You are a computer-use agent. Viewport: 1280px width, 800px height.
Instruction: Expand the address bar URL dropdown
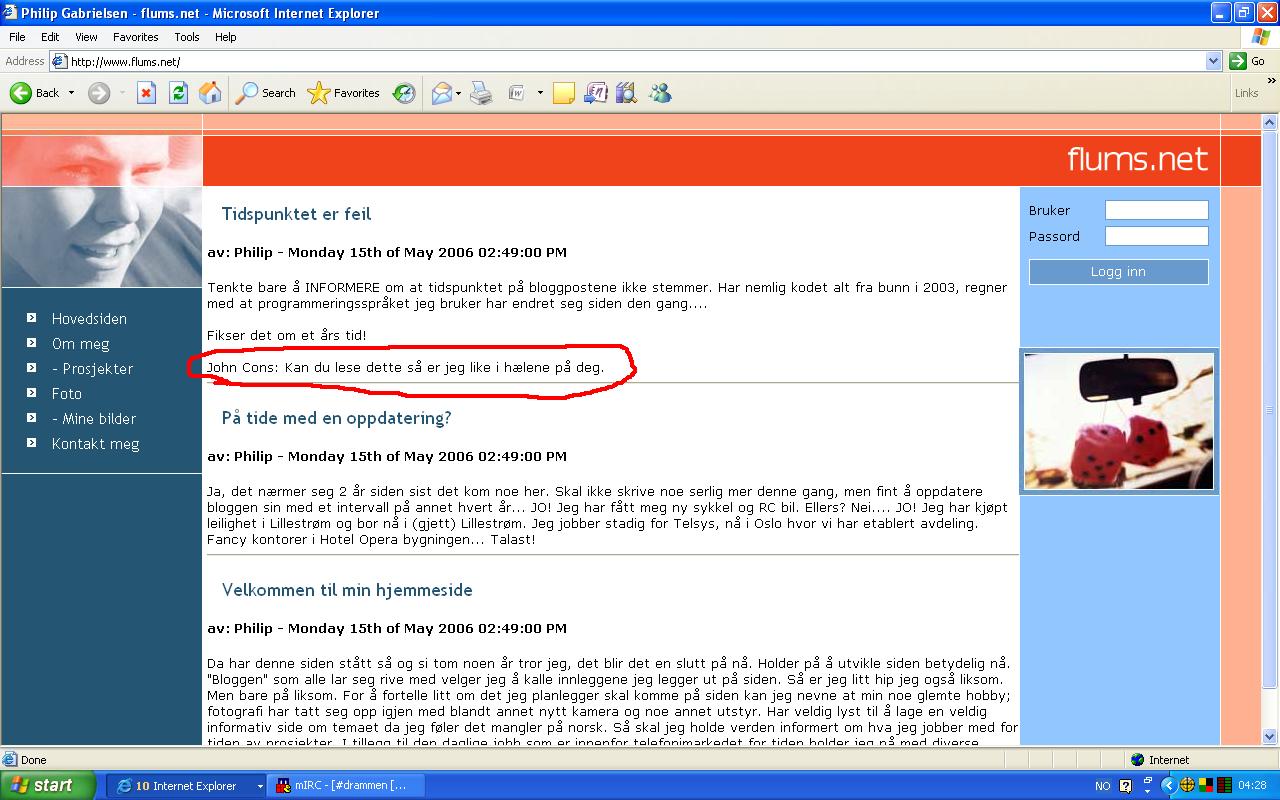click(1213, 61)
